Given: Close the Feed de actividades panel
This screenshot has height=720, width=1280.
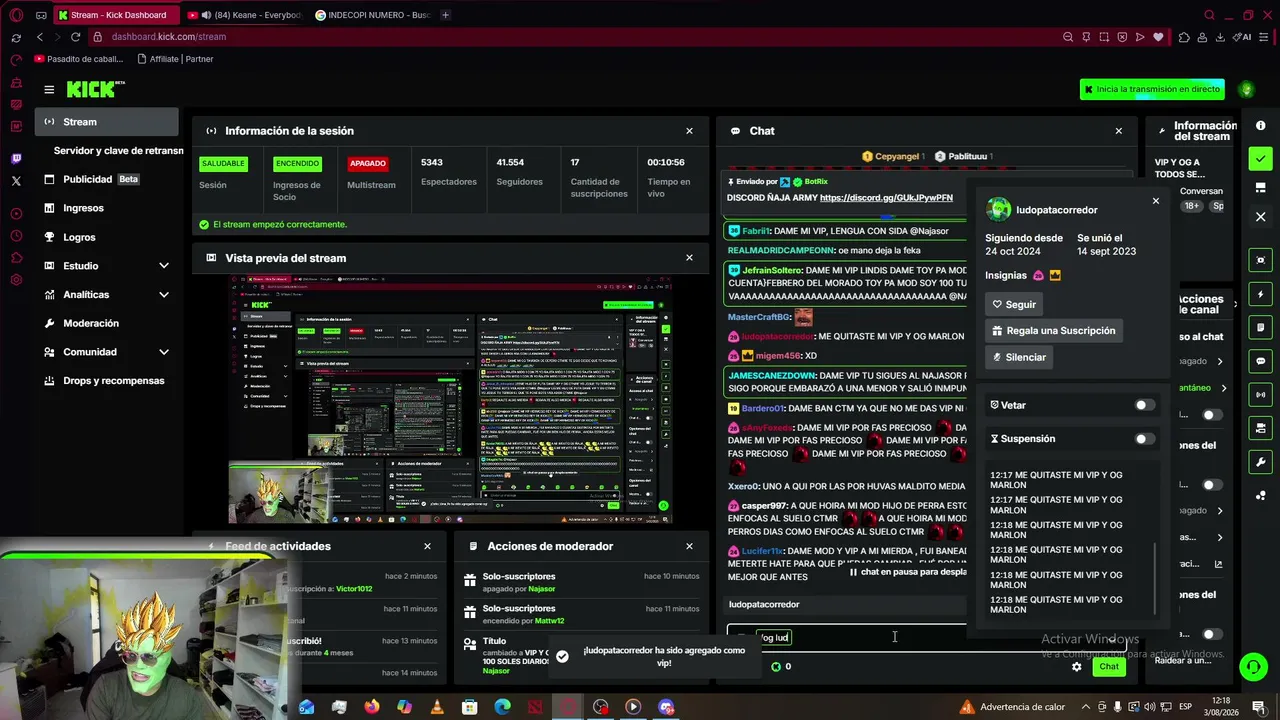Looking at the screenshot, I should (x=427, y=546).
